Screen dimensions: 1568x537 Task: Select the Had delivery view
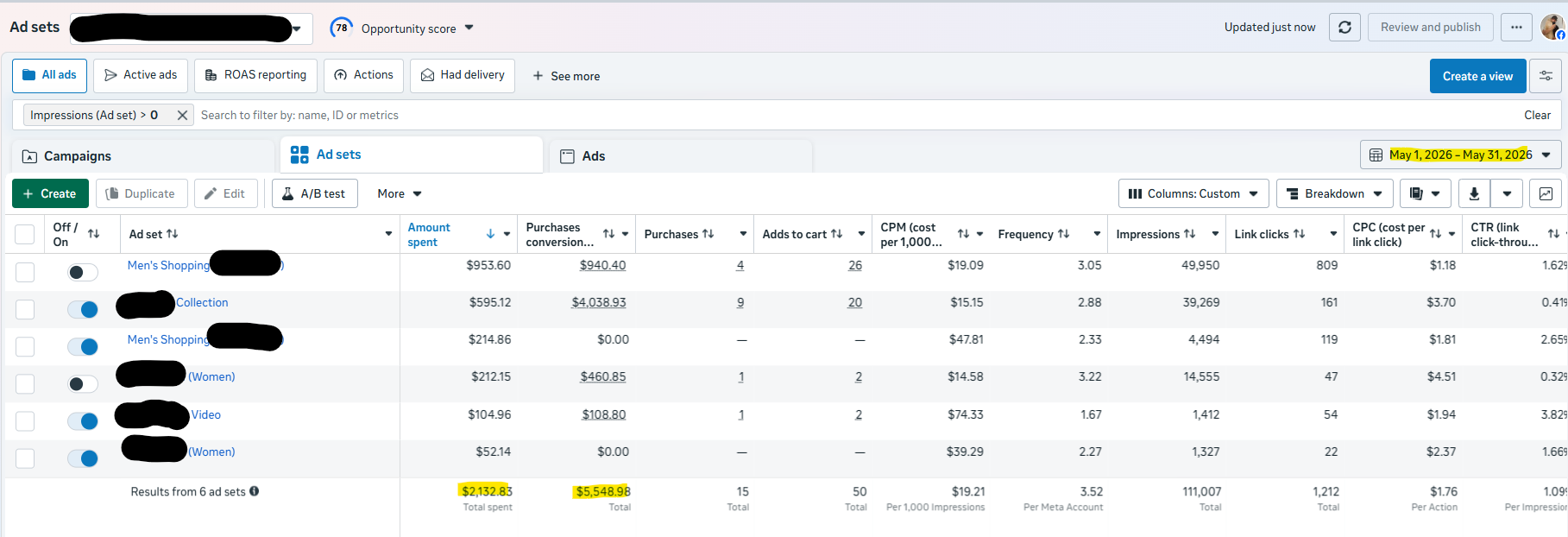pos(463,75)
